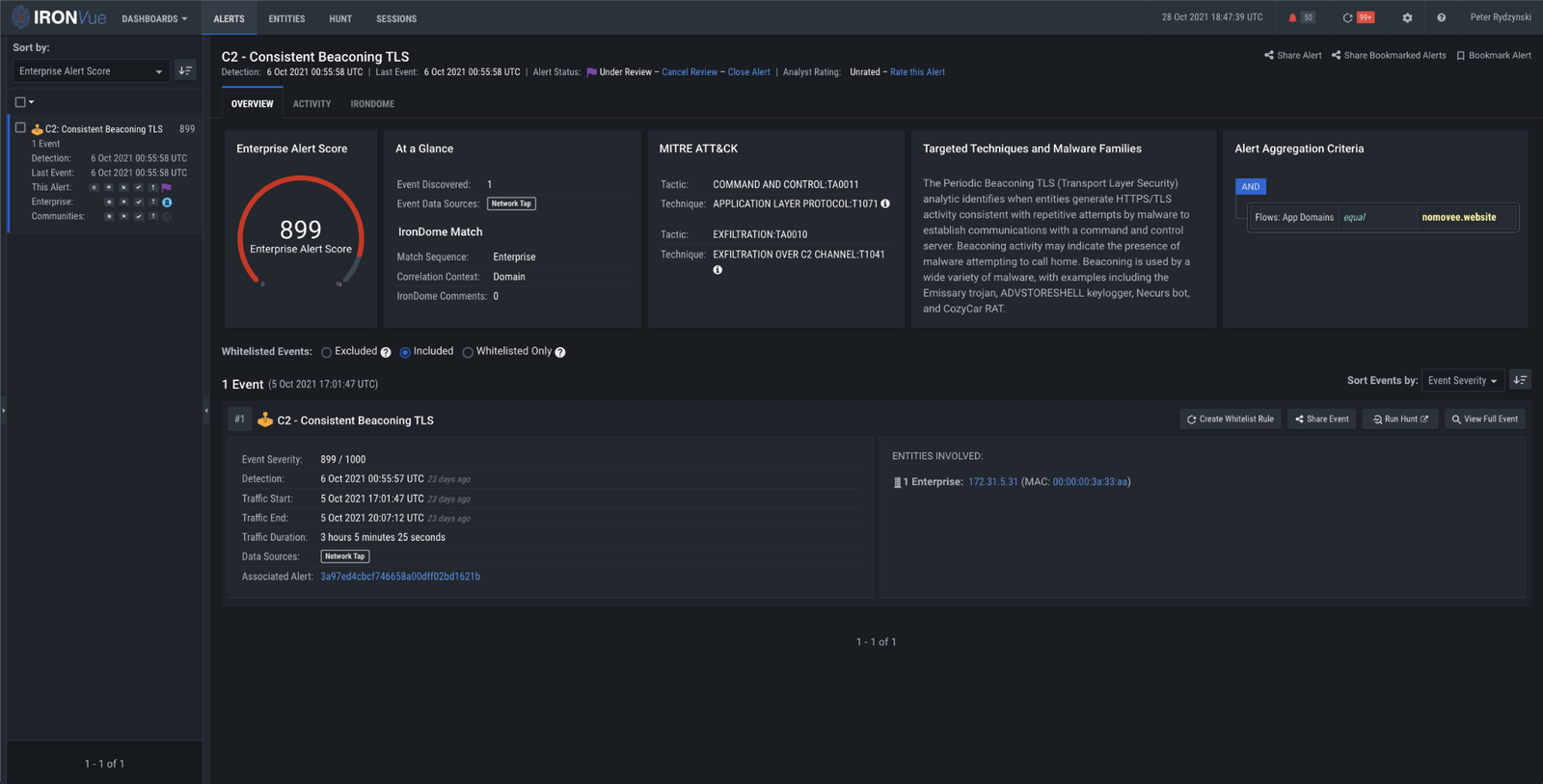Click the Close Alert link
Screen dimensions: 1543x784
[748, 72]
